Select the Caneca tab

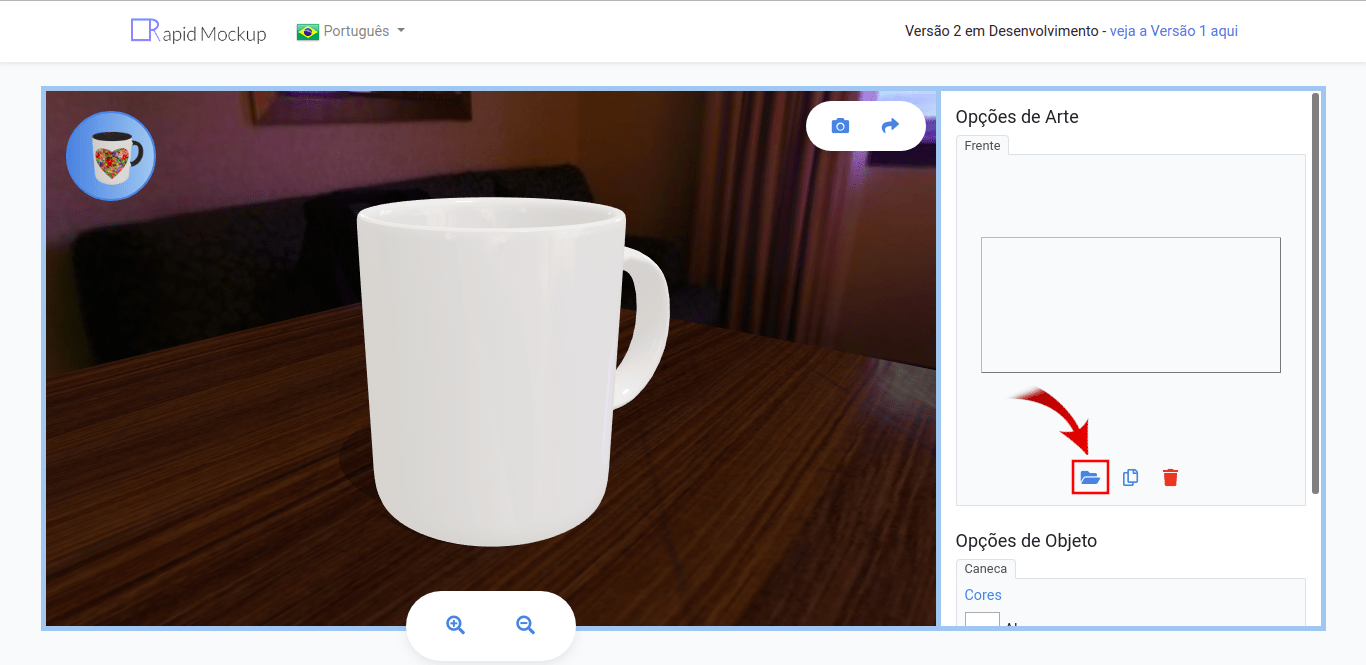(986, 568)
